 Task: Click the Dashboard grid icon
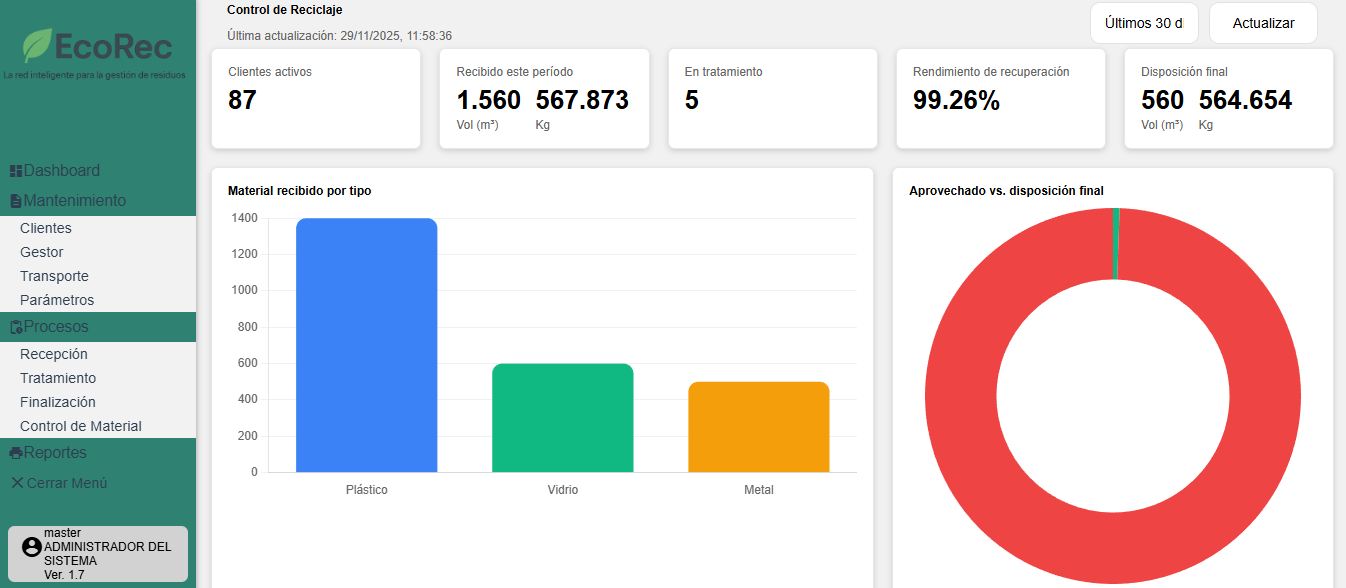(x=16, y=171)
